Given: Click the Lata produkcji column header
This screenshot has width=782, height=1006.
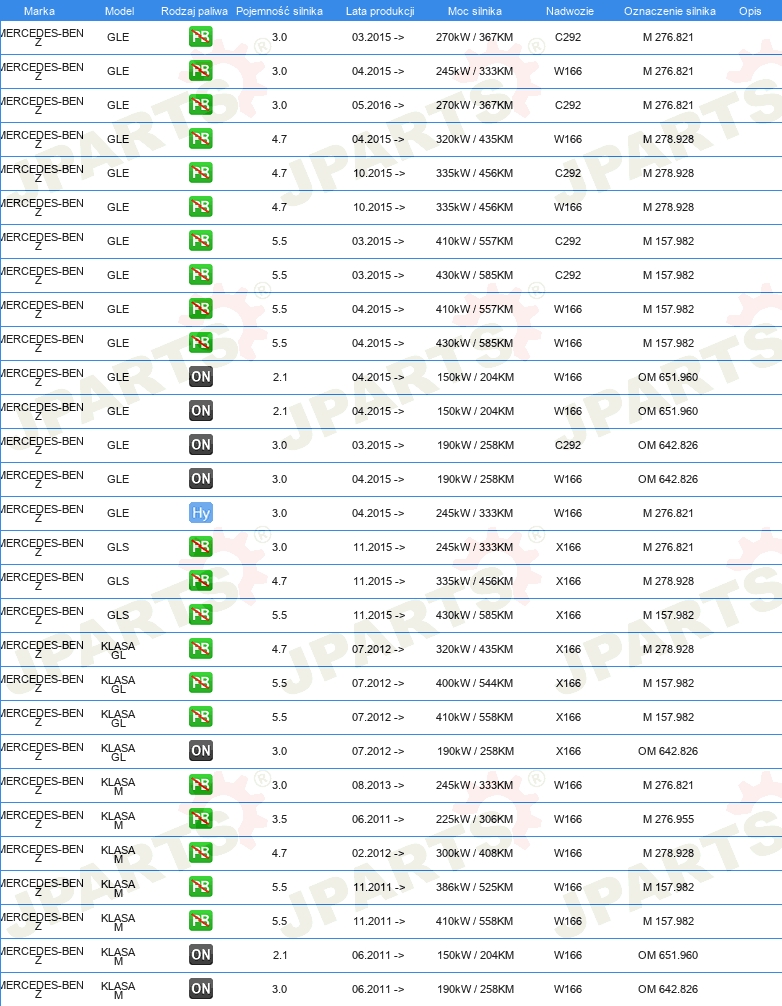Looking at the screenshot, I should tap(380, 11).
